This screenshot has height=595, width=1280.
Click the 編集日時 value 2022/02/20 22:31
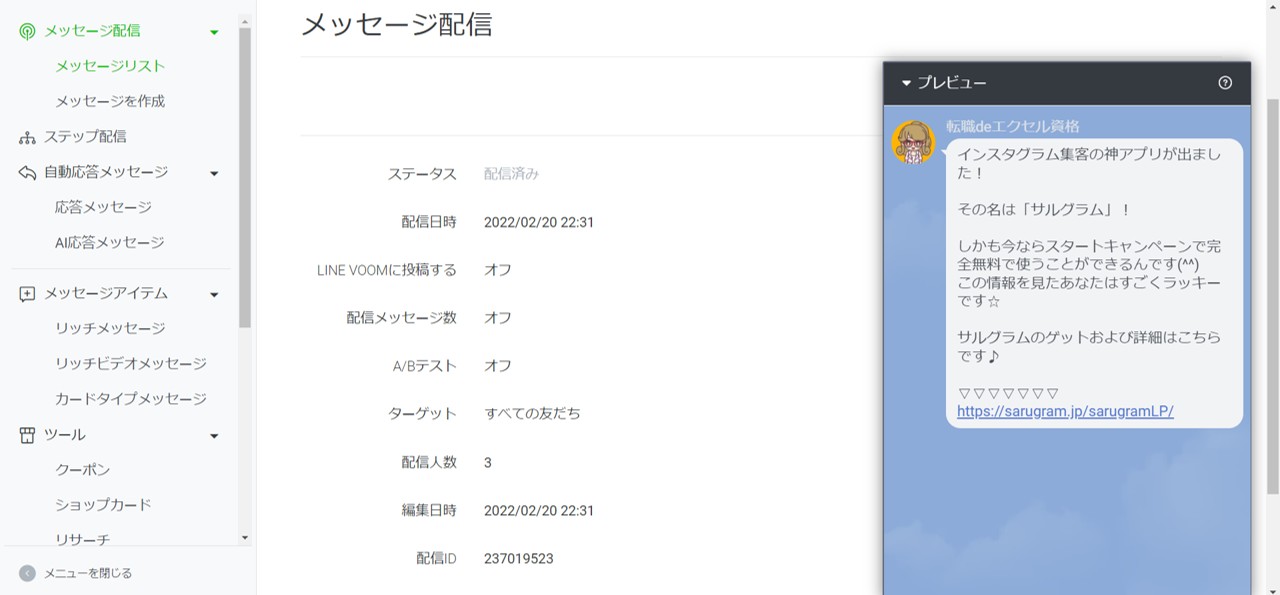(x=539, y=510)
